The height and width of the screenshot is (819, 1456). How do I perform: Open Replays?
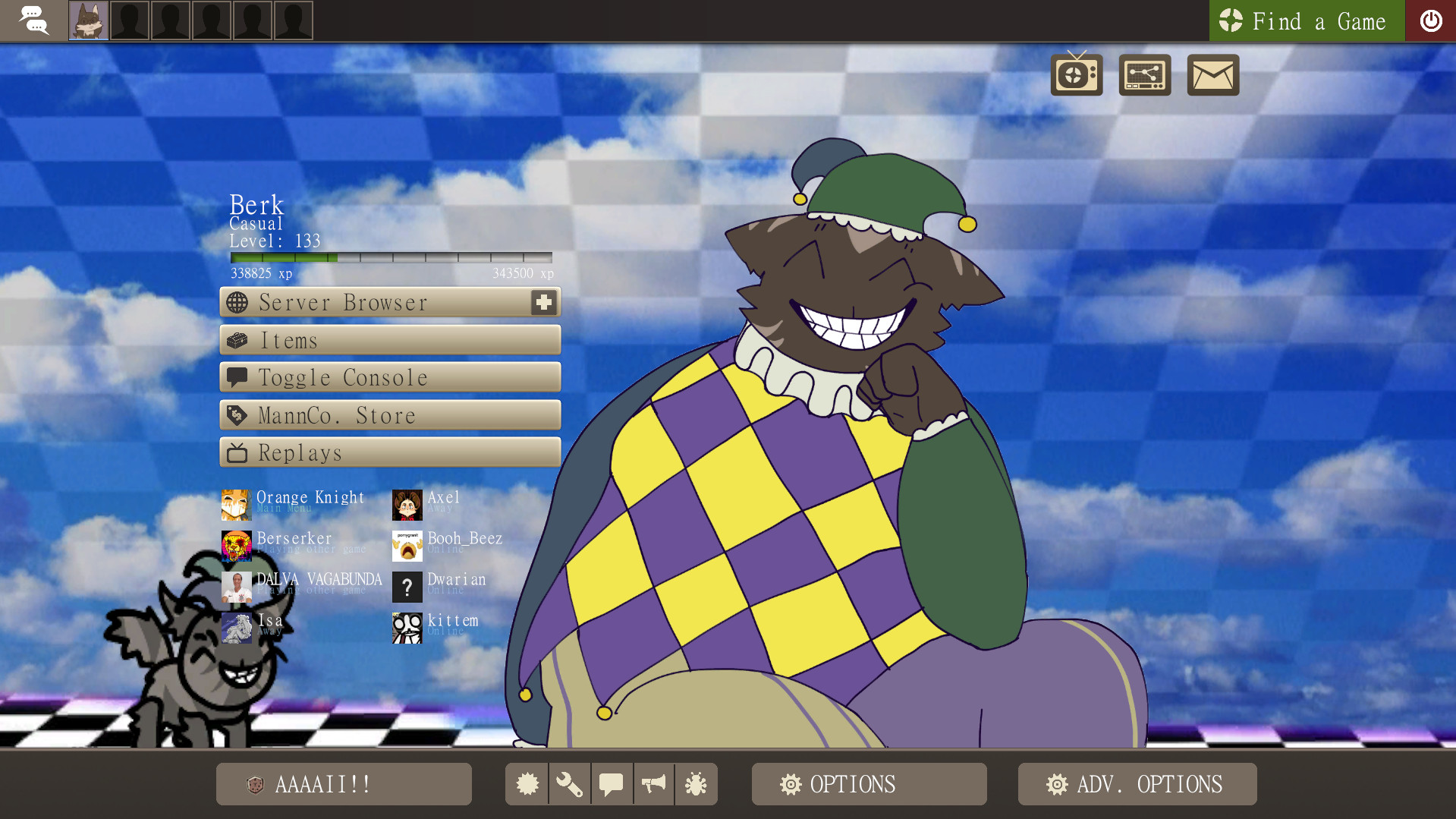click(390, 452)
